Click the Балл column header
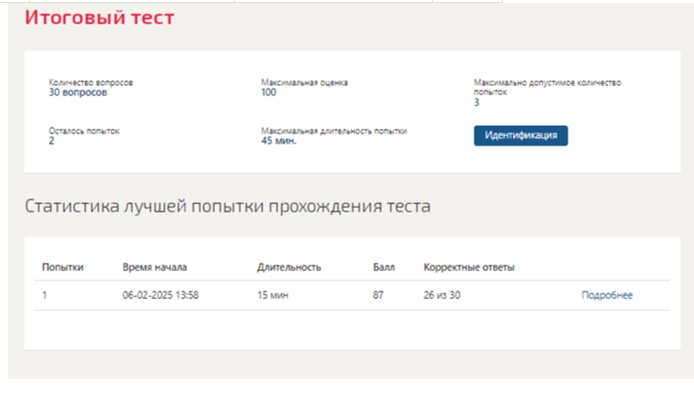This screenshot has width=694, height=412. click(384, 267)
